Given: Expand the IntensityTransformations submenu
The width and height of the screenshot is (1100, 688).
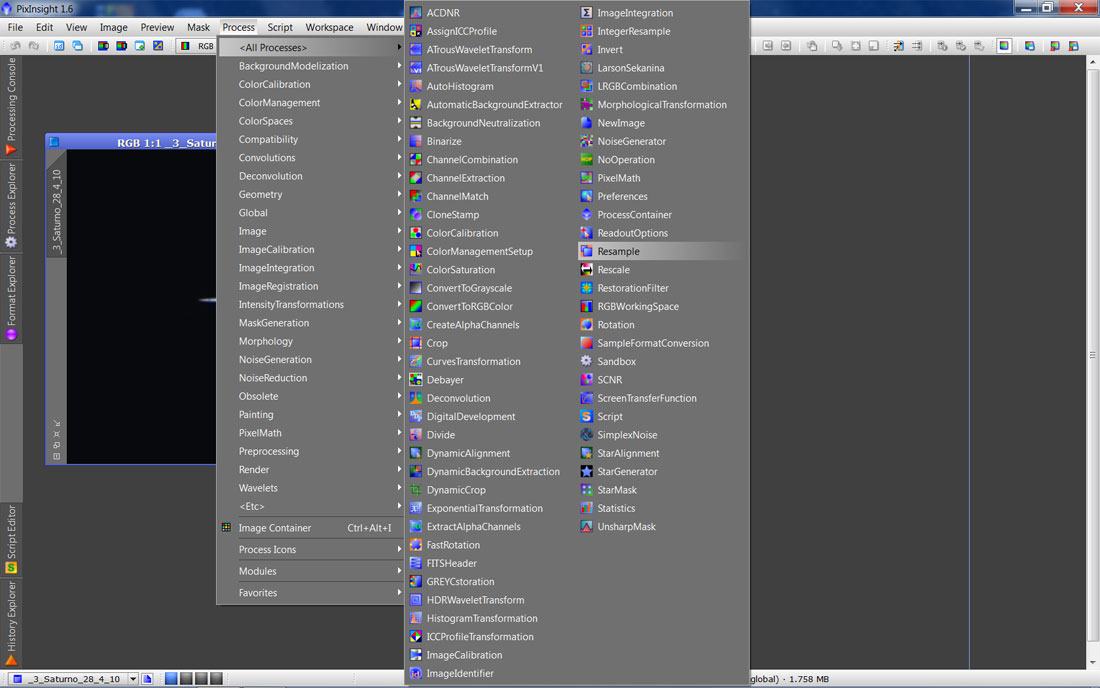Looking at the screenshot, I should pos(311,304).
